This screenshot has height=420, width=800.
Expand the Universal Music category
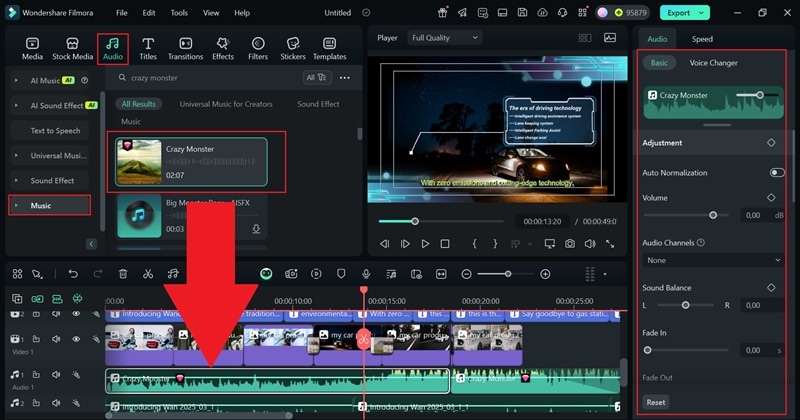pos(16,156)
